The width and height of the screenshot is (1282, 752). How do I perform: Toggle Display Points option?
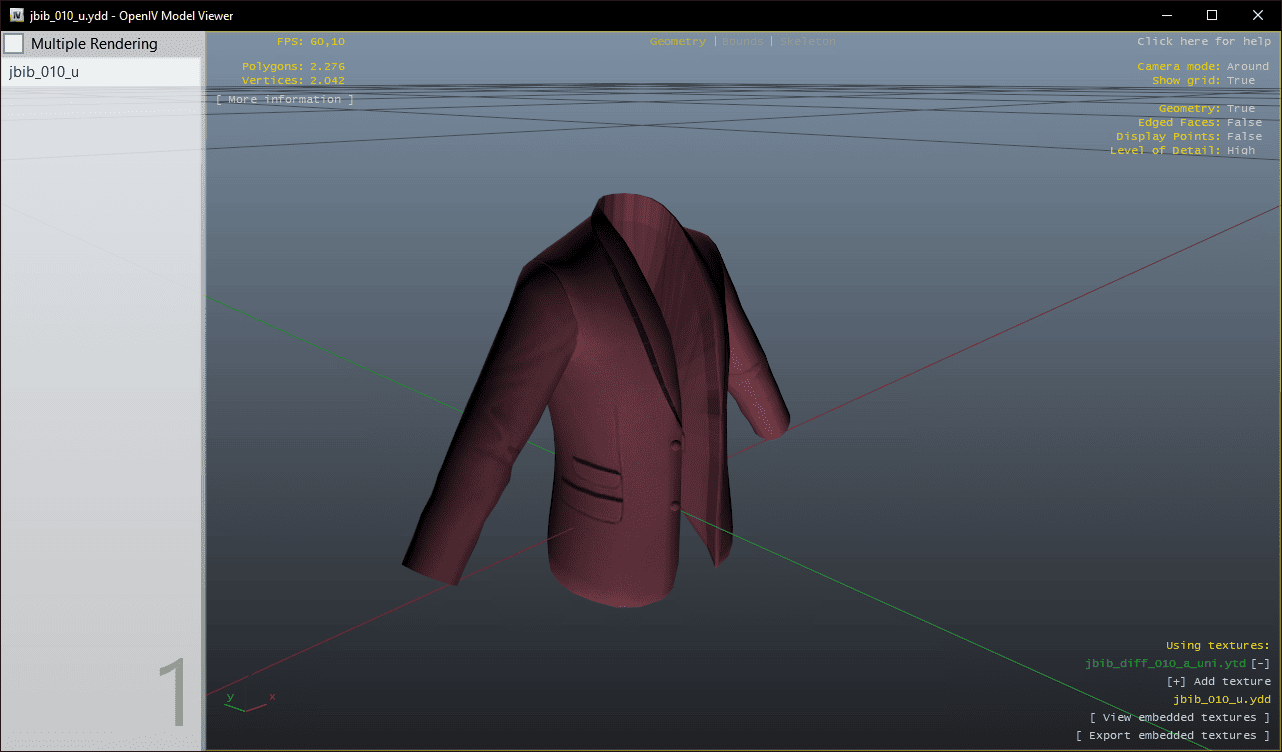[1244, 136]
